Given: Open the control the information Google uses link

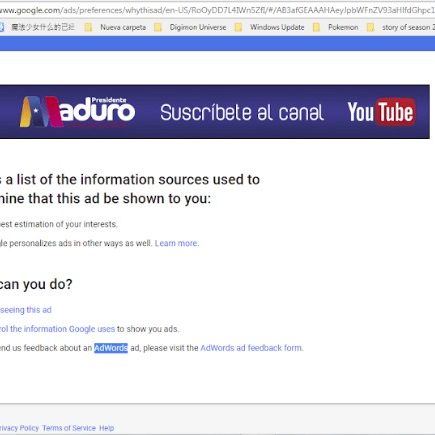Looking at the screenshot, I should point(57,329).
